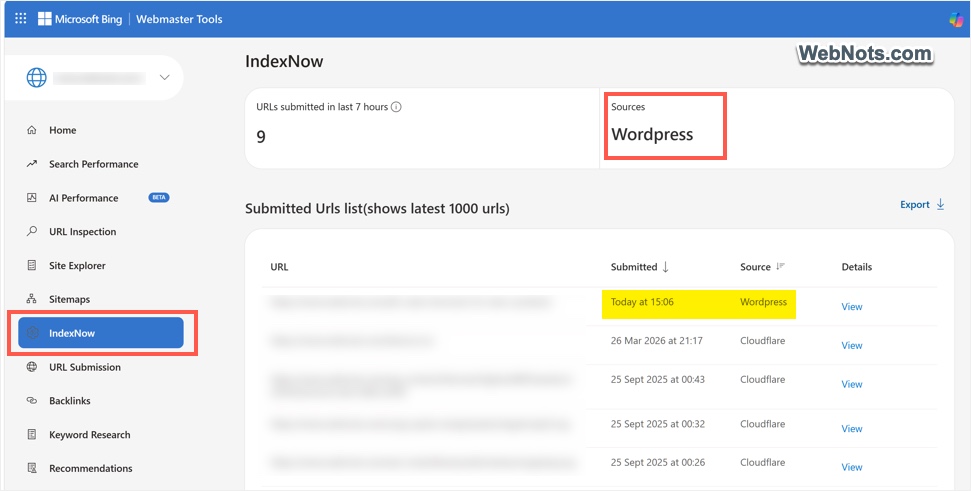View details for 25 Sept 00:43 row
Viewport: 971px width, 491px height.
851,385
